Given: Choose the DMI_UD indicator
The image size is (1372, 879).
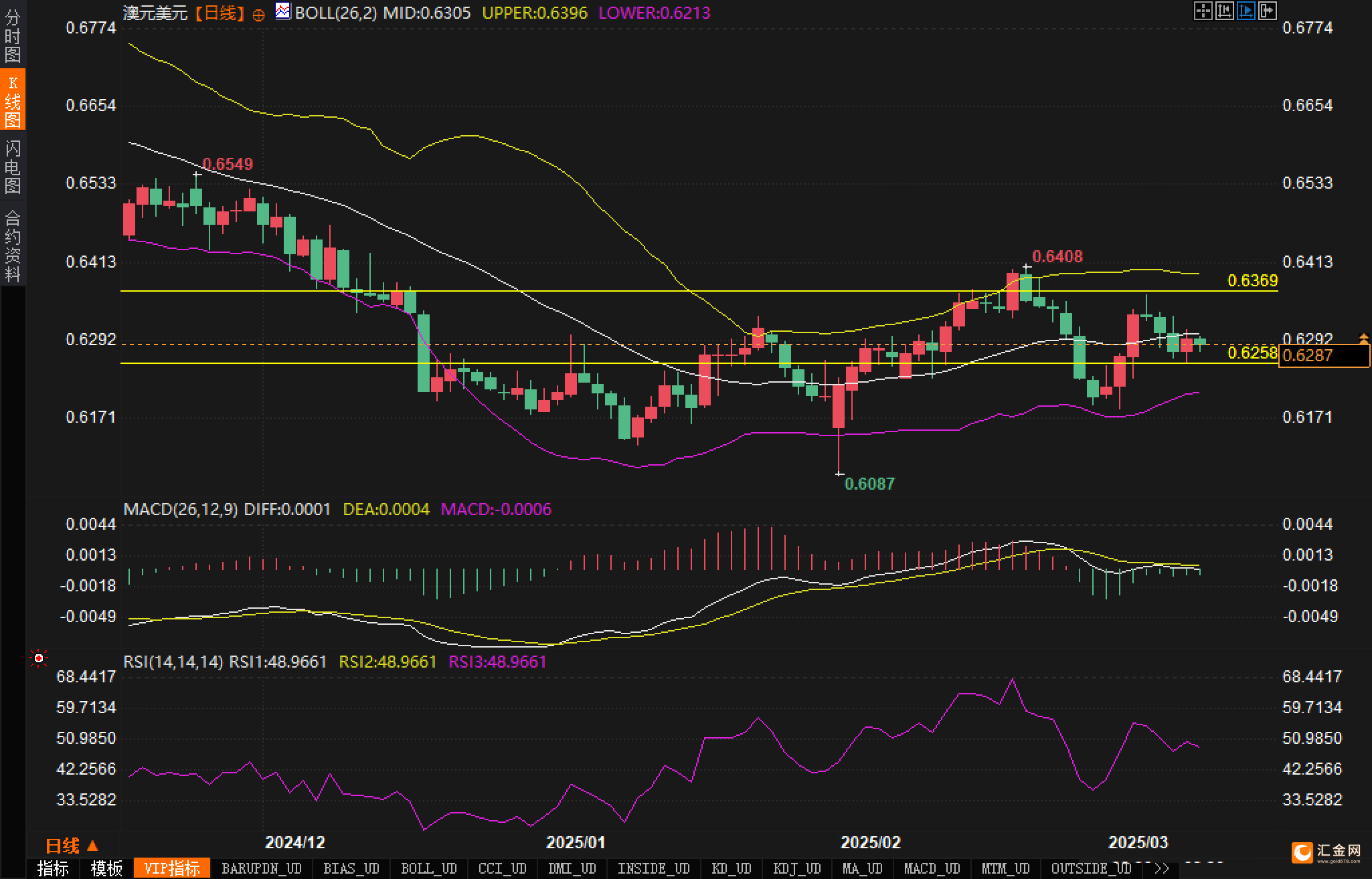Looking at the screenshot, I should [572, 868].
